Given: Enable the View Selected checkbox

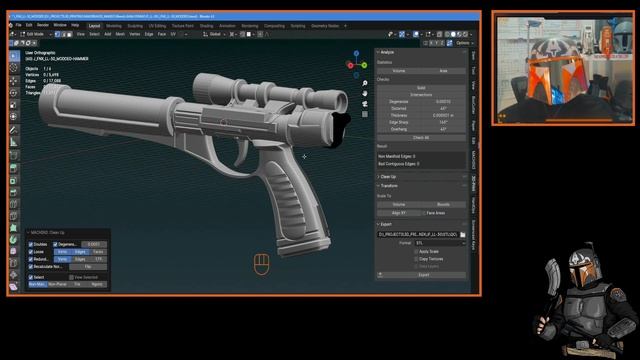Looking at the screenshot, I should [x=71, y=277].
